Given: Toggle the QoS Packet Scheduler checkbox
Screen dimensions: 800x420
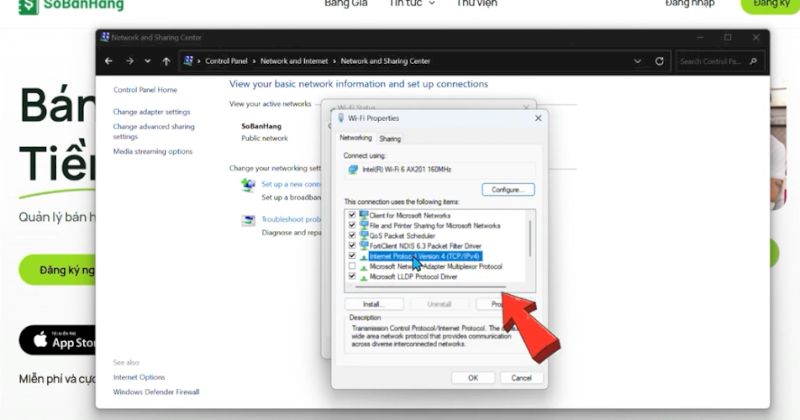Looking at the screenshot, I should tap(351, 235).
